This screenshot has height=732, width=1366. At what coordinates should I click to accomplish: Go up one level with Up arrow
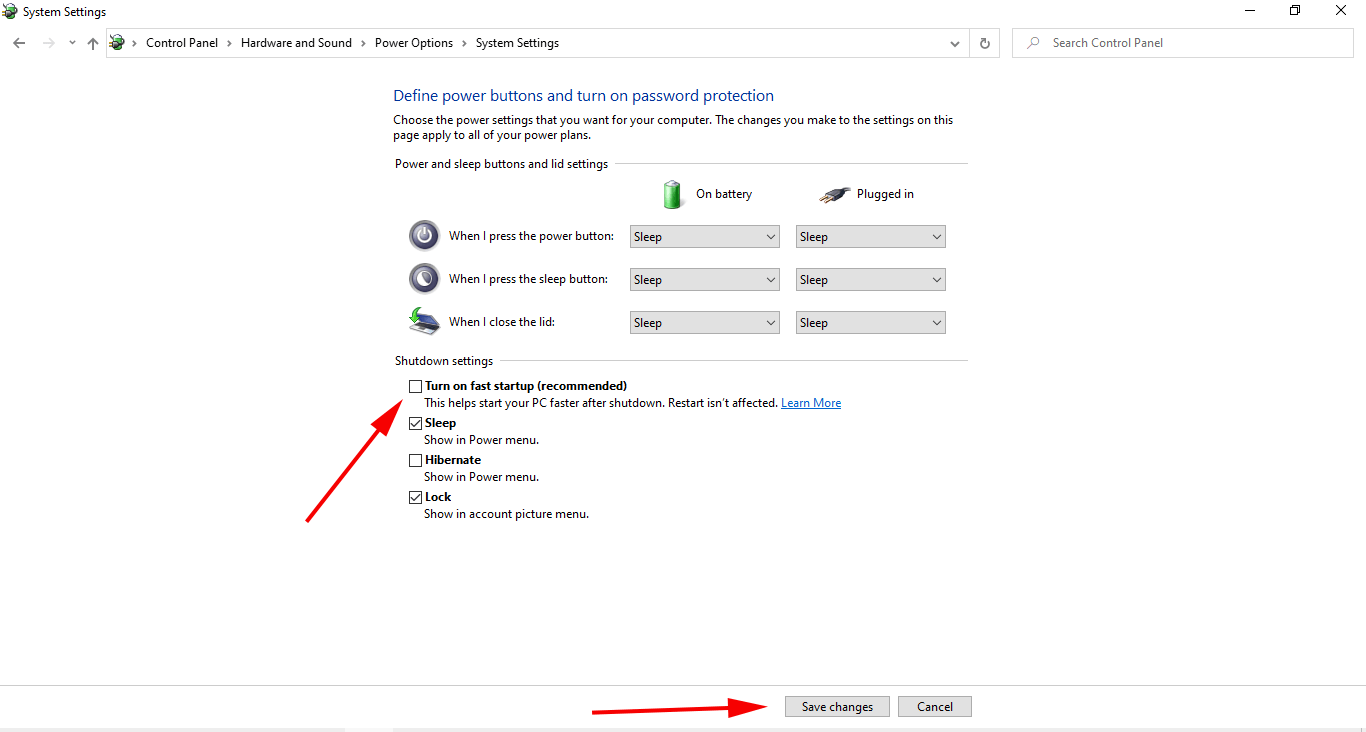click(93, 43)
